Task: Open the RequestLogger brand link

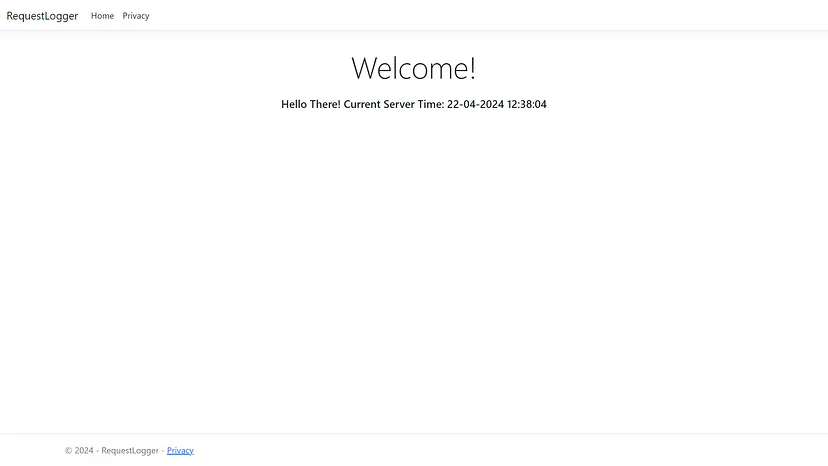Action: [x=42, y=16]
